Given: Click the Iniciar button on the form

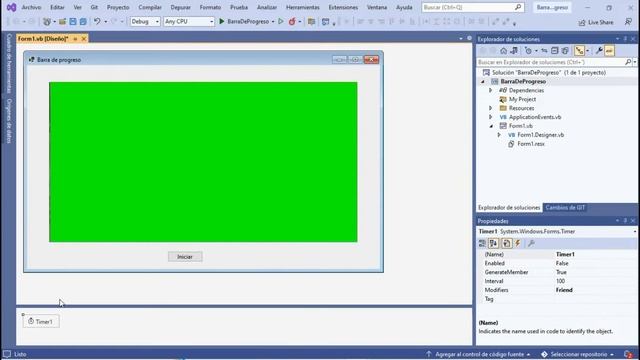Looking at the screenshot, I should click(185, 257).
